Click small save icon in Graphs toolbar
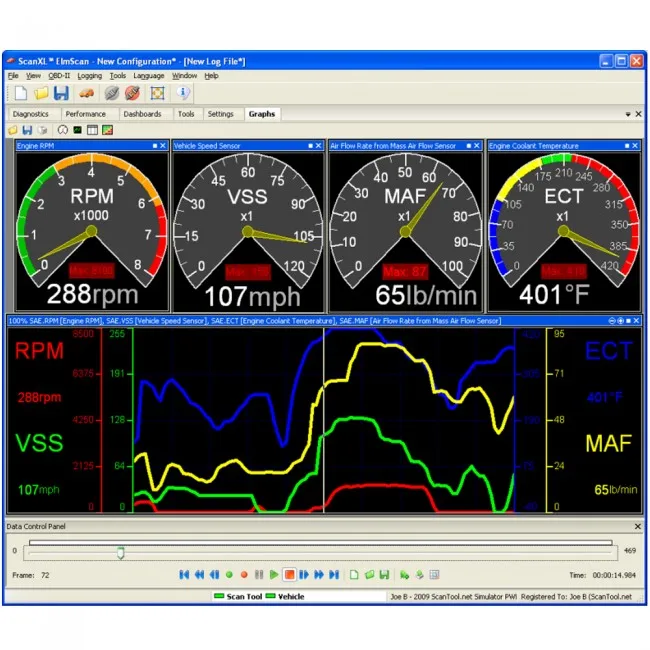Viewport: 650px width, 650px height. click(27, 130)
